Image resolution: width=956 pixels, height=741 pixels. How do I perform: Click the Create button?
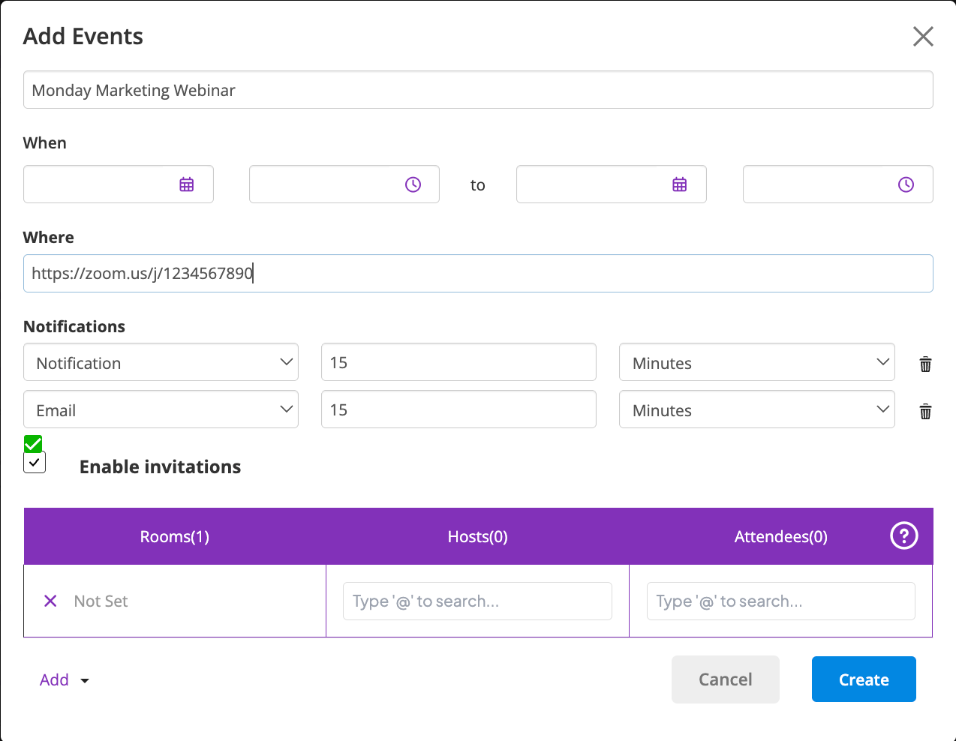(x=863, y=679)
